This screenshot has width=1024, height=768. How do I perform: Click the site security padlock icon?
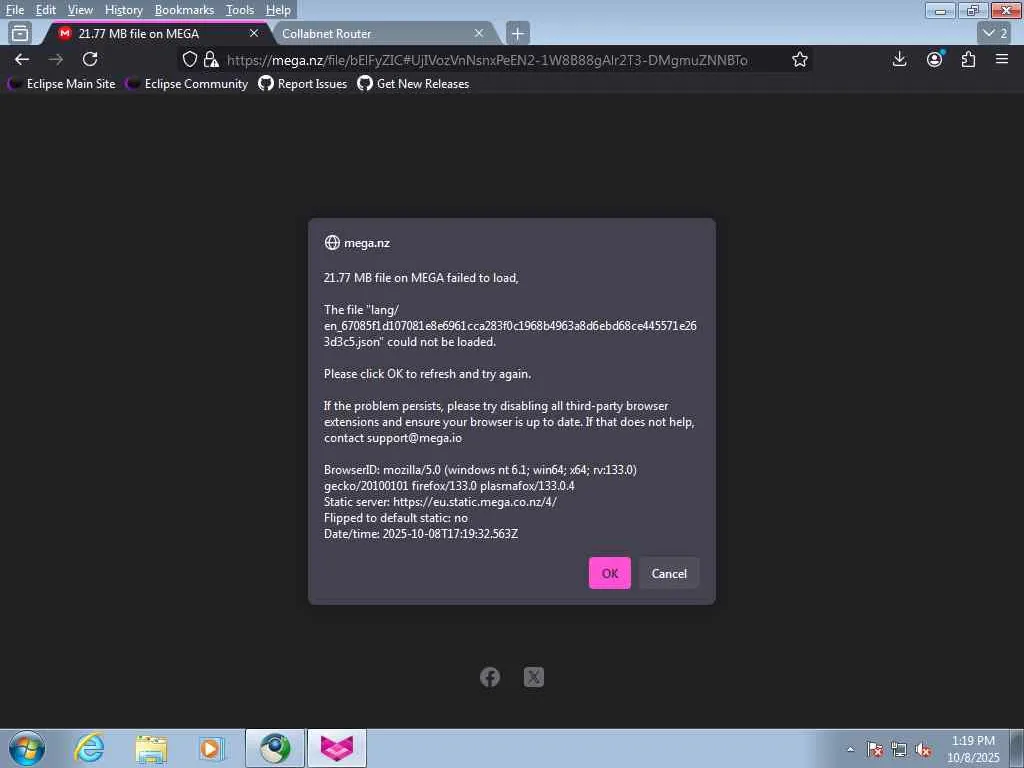coord(210,59)
